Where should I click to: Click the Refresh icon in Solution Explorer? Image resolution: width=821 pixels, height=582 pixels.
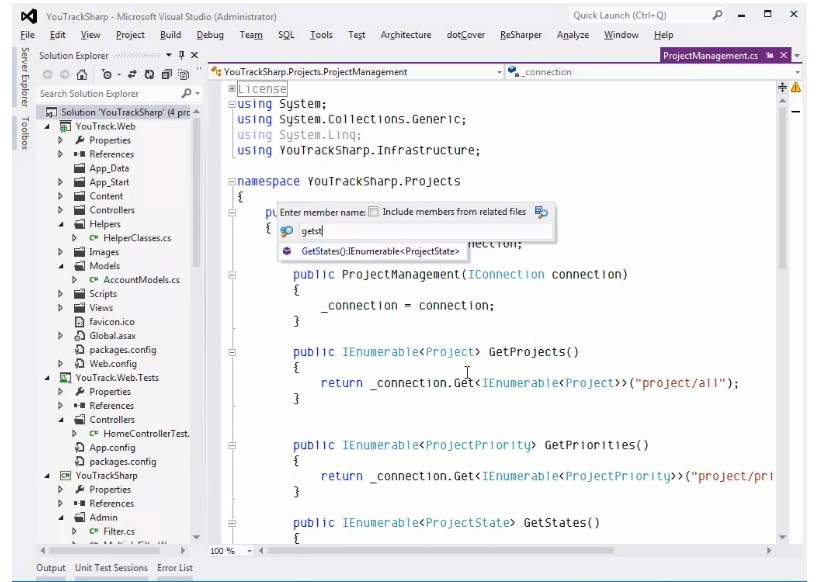click(x=149, y=75)
